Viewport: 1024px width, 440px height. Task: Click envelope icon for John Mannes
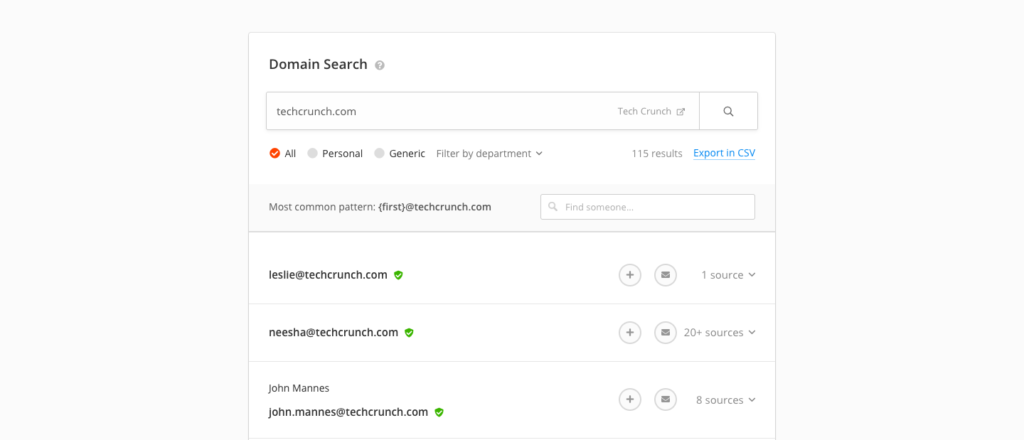tap(665, 400)
